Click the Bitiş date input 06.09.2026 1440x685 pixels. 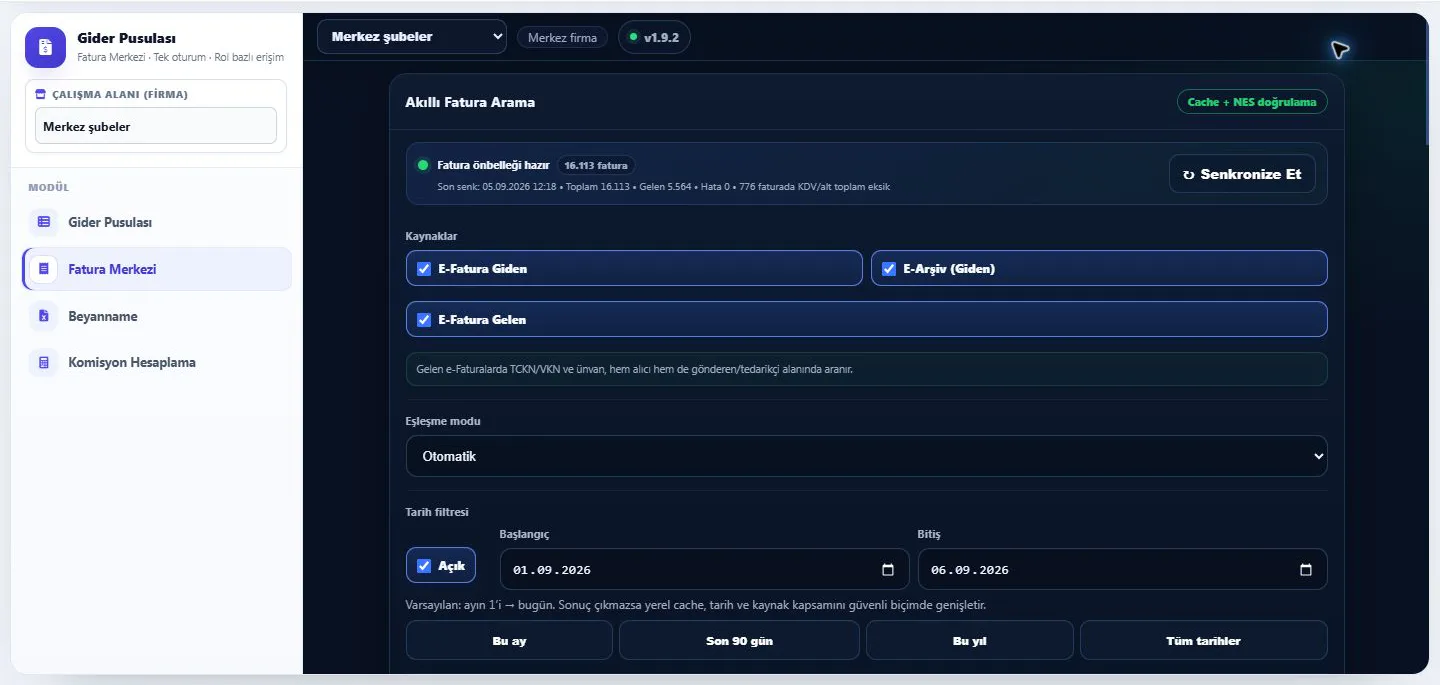point(1123,569)
